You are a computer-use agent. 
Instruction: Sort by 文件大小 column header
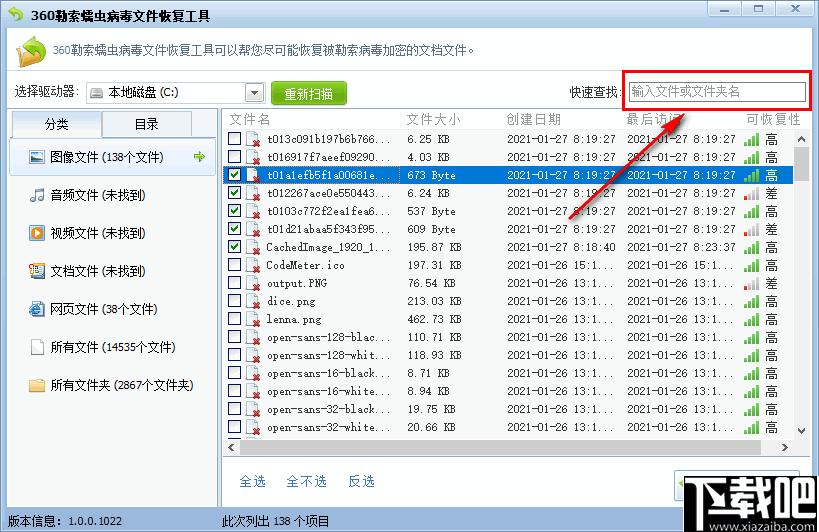click(434, 120)
